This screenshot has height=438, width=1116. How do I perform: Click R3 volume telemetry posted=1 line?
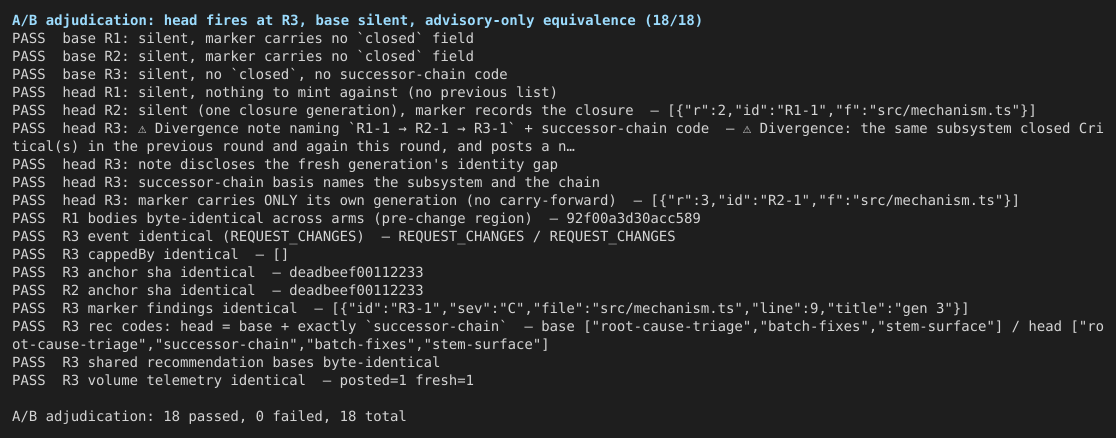[243, 381]
